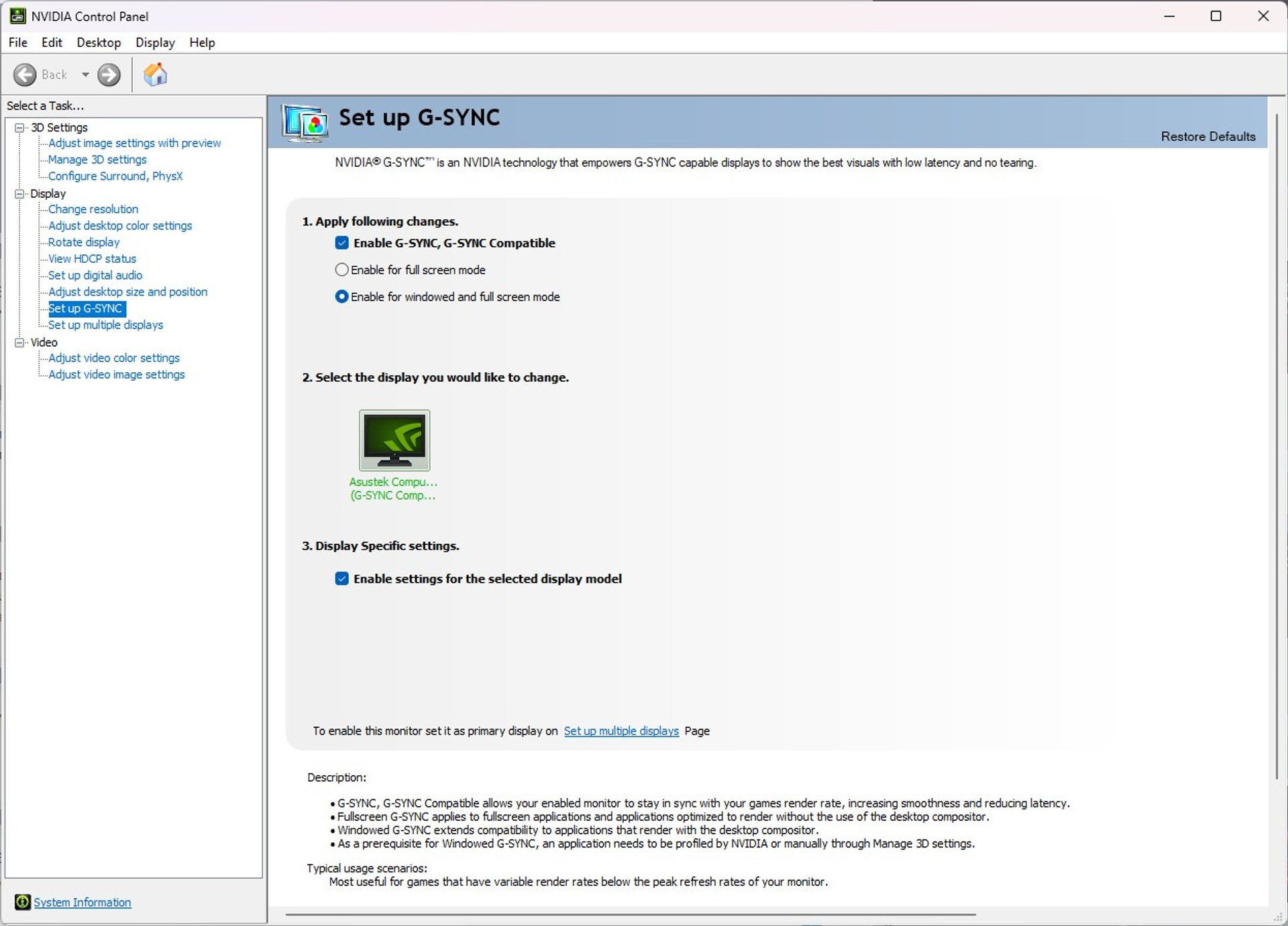Click Restore Defaults
The image size is (1288, 926).
pyautogui.click(x=1208, y=136)
